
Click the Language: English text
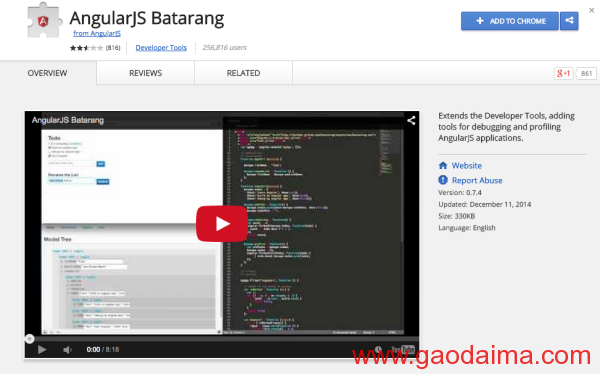[x=467, y=228]
